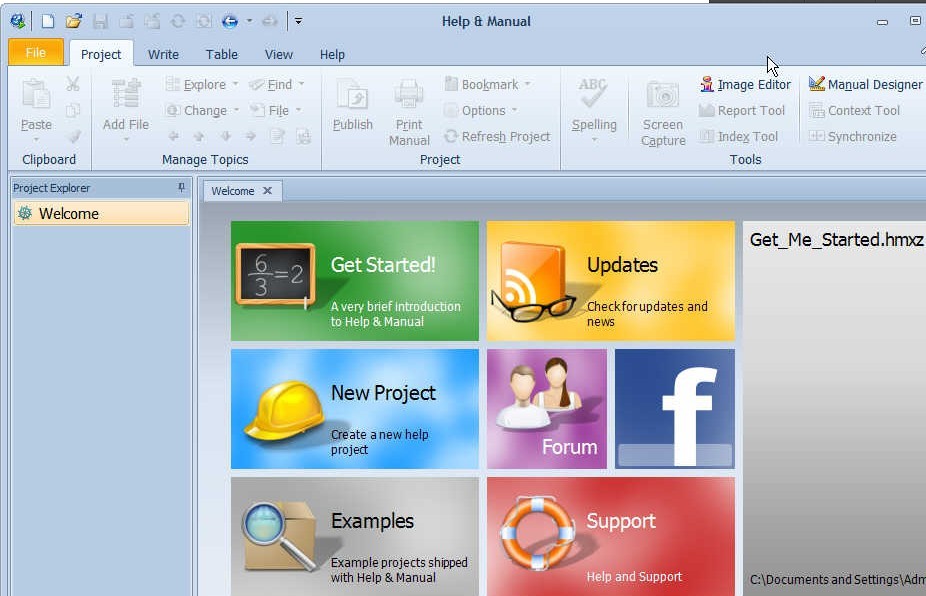Click the Save floppy disk icon
This screenshot has height=596, width=926.
100,21
